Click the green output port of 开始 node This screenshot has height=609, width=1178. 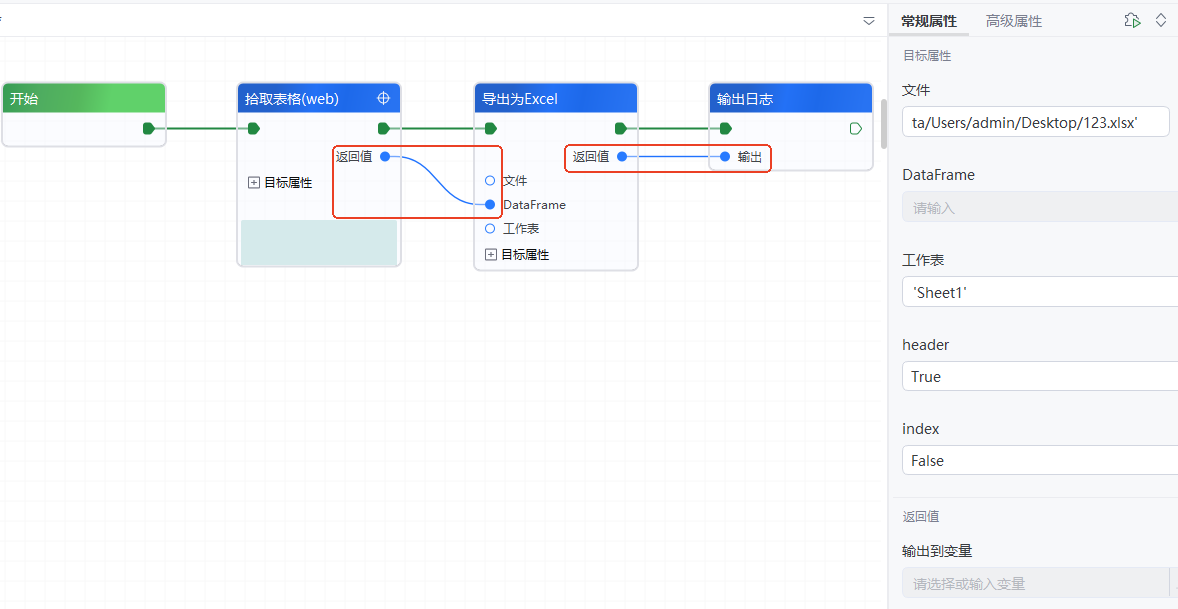tap(149, 128)
